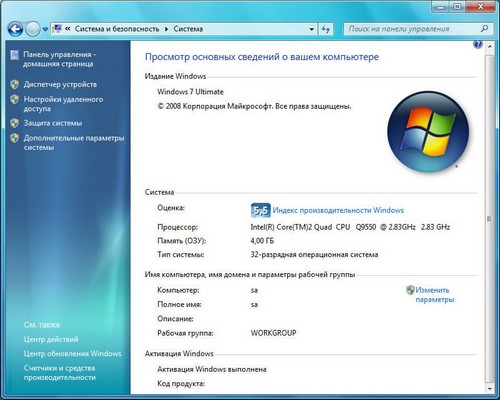Open 'Защита системы' link

pyautogui.click(x=53, y=123)
